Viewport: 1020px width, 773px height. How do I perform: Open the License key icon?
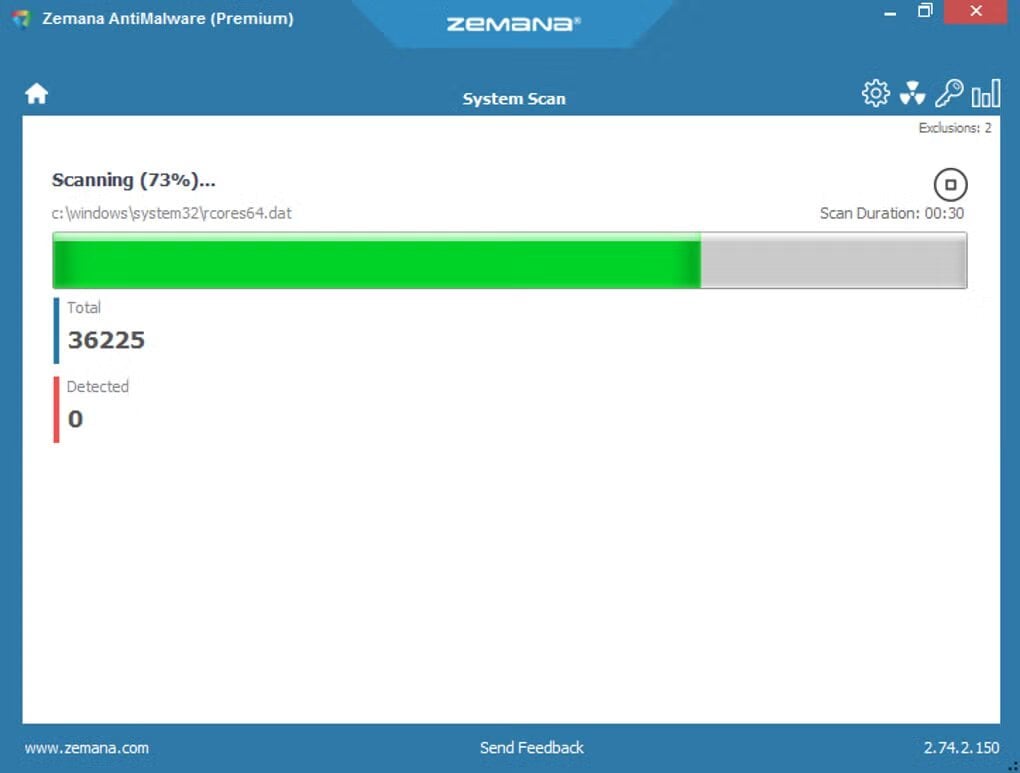949,93
